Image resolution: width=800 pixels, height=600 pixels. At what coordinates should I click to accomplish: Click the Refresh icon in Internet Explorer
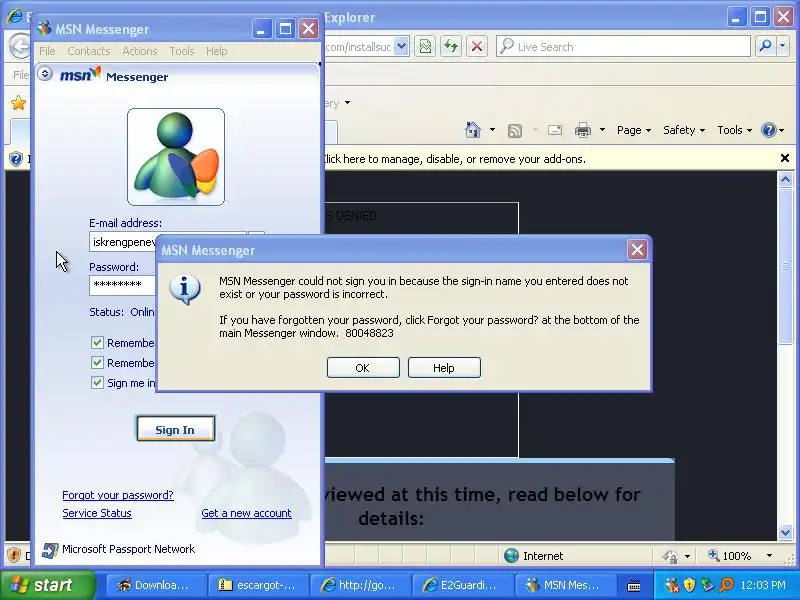(x=451, y=46)
